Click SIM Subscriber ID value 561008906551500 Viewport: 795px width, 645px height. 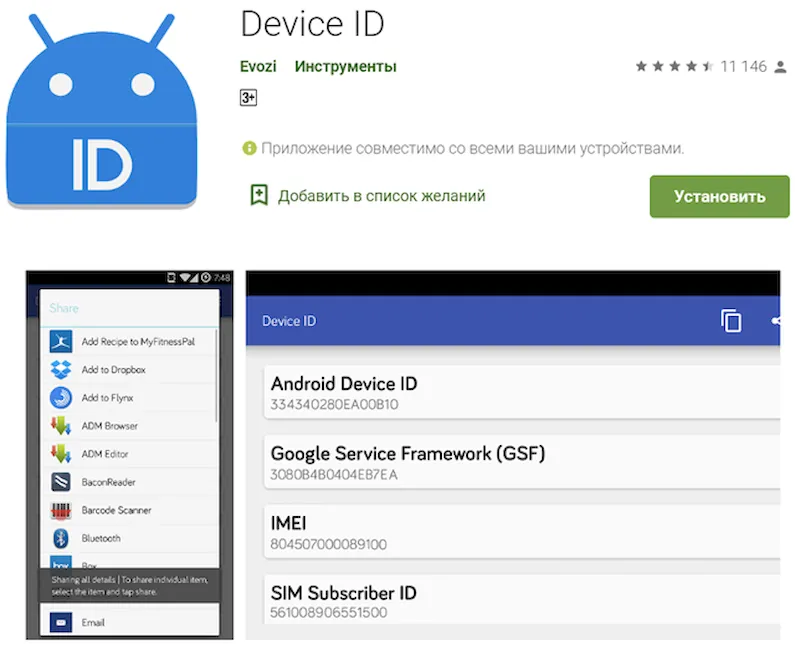click(x=329, y=613)
